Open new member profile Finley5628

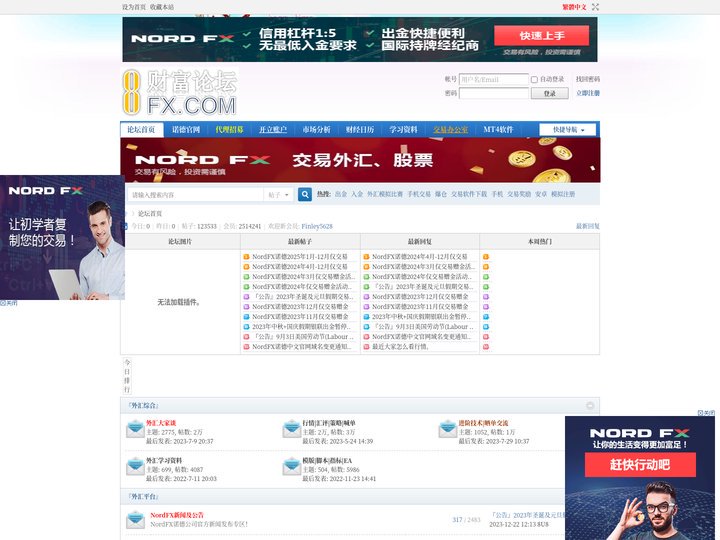(317, 226)
